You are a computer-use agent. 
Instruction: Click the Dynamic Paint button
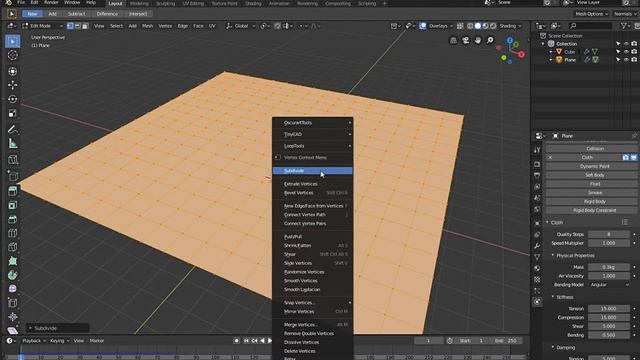coord(594,166)
